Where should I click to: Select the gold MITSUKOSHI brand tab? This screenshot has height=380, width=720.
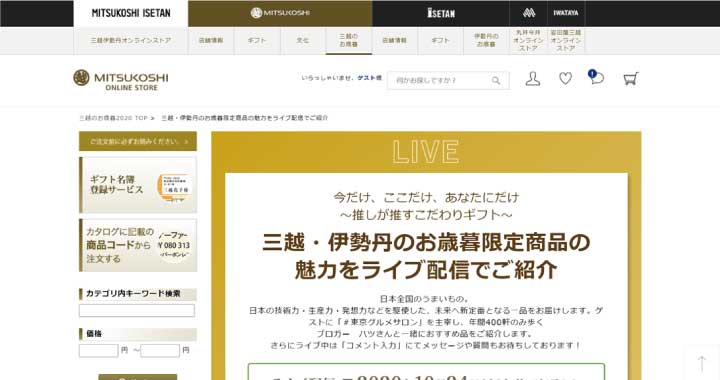[x=280, y=13]
